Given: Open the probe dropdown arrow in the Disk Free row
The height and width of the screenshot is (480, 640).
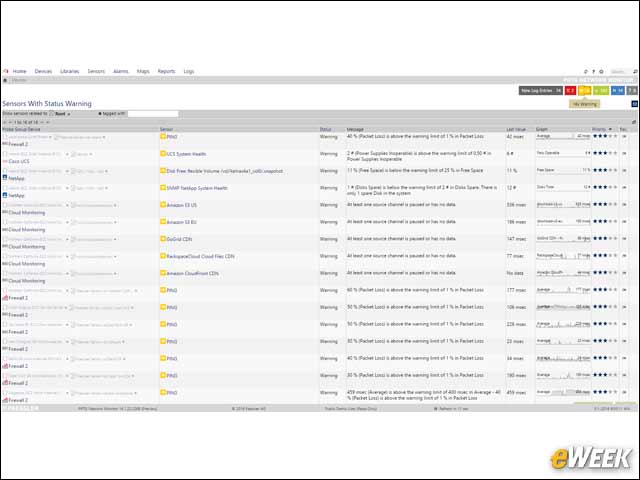Looking at the screenshot, I should click(x=67, y=171).
